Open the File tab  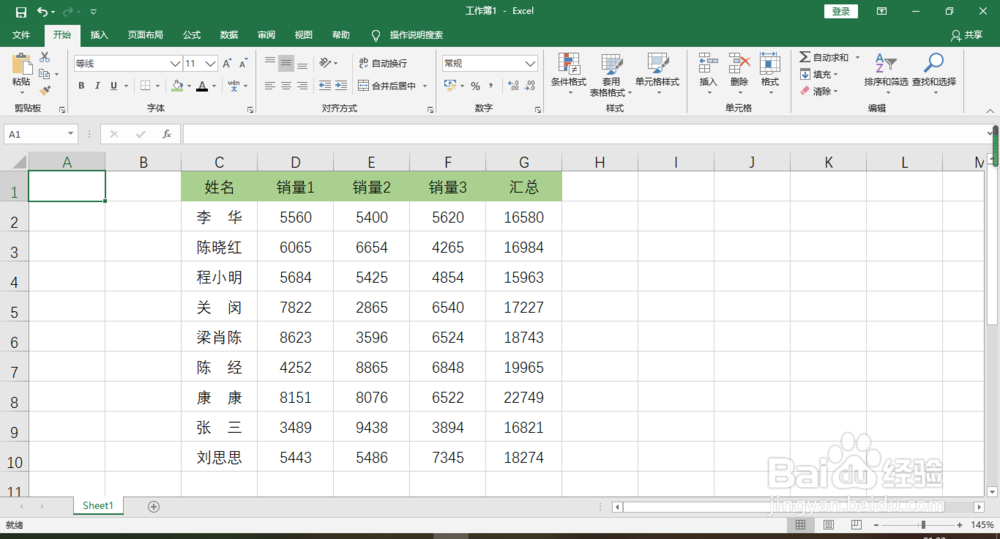coord(21,35)
